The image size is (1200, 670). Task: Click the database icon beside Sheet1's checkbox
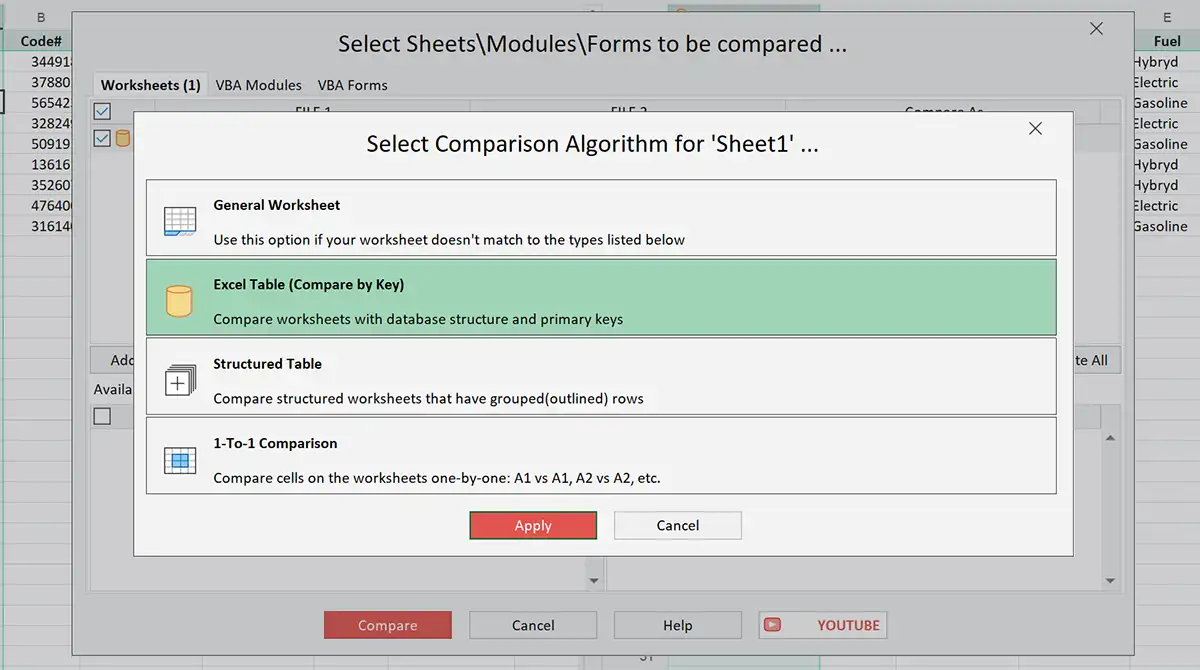click(123, 138)
